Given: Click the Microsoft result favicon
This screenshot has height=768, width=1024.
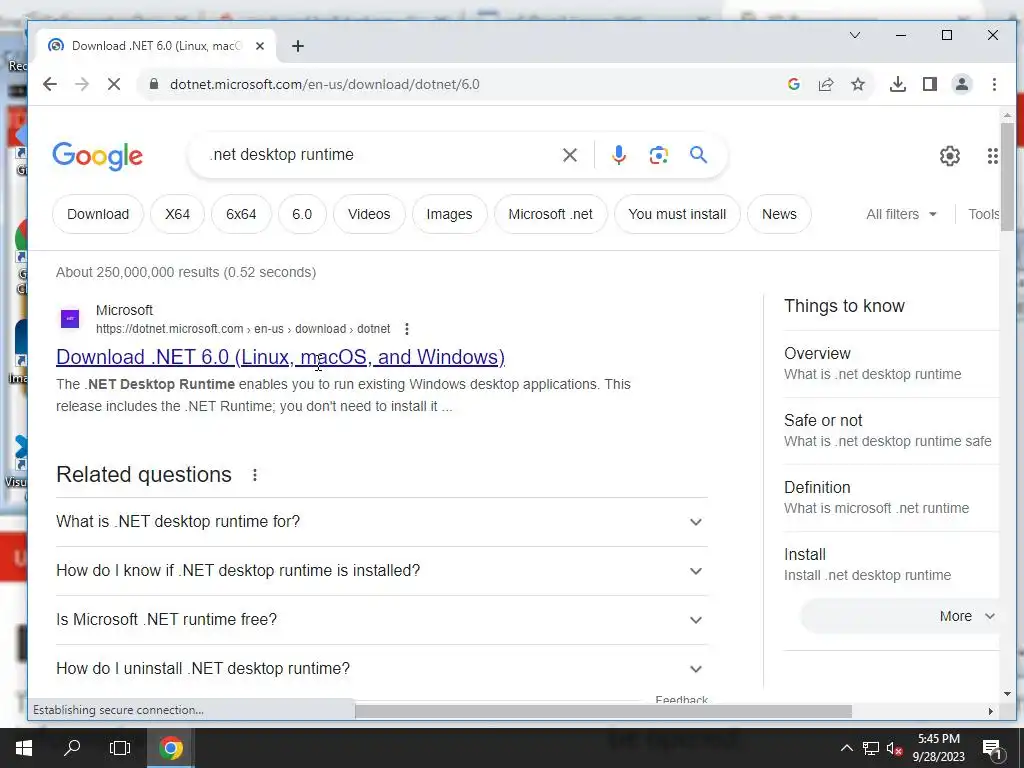Looking at the screenshot, I should (x=70, y=319).
